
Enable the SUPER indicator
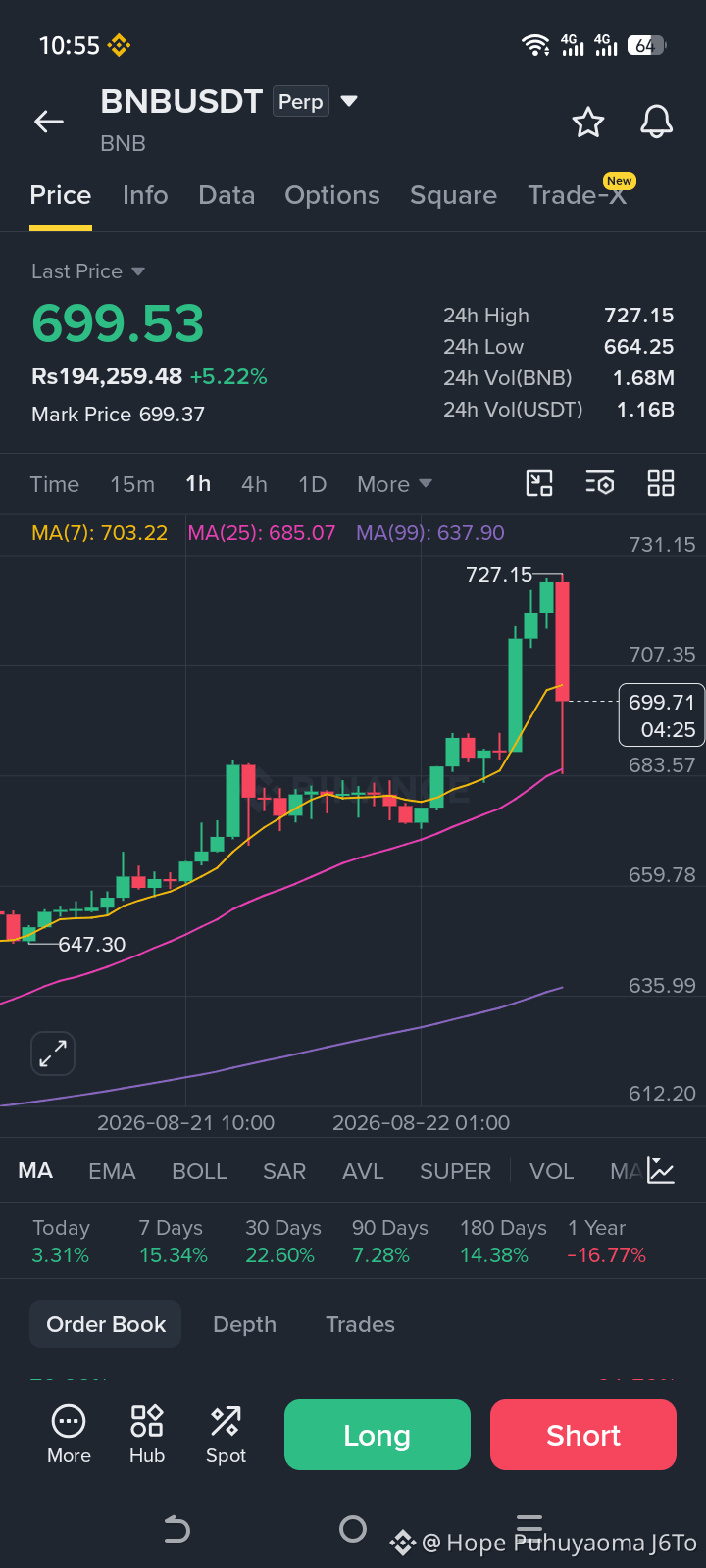tap(455, 1171)
